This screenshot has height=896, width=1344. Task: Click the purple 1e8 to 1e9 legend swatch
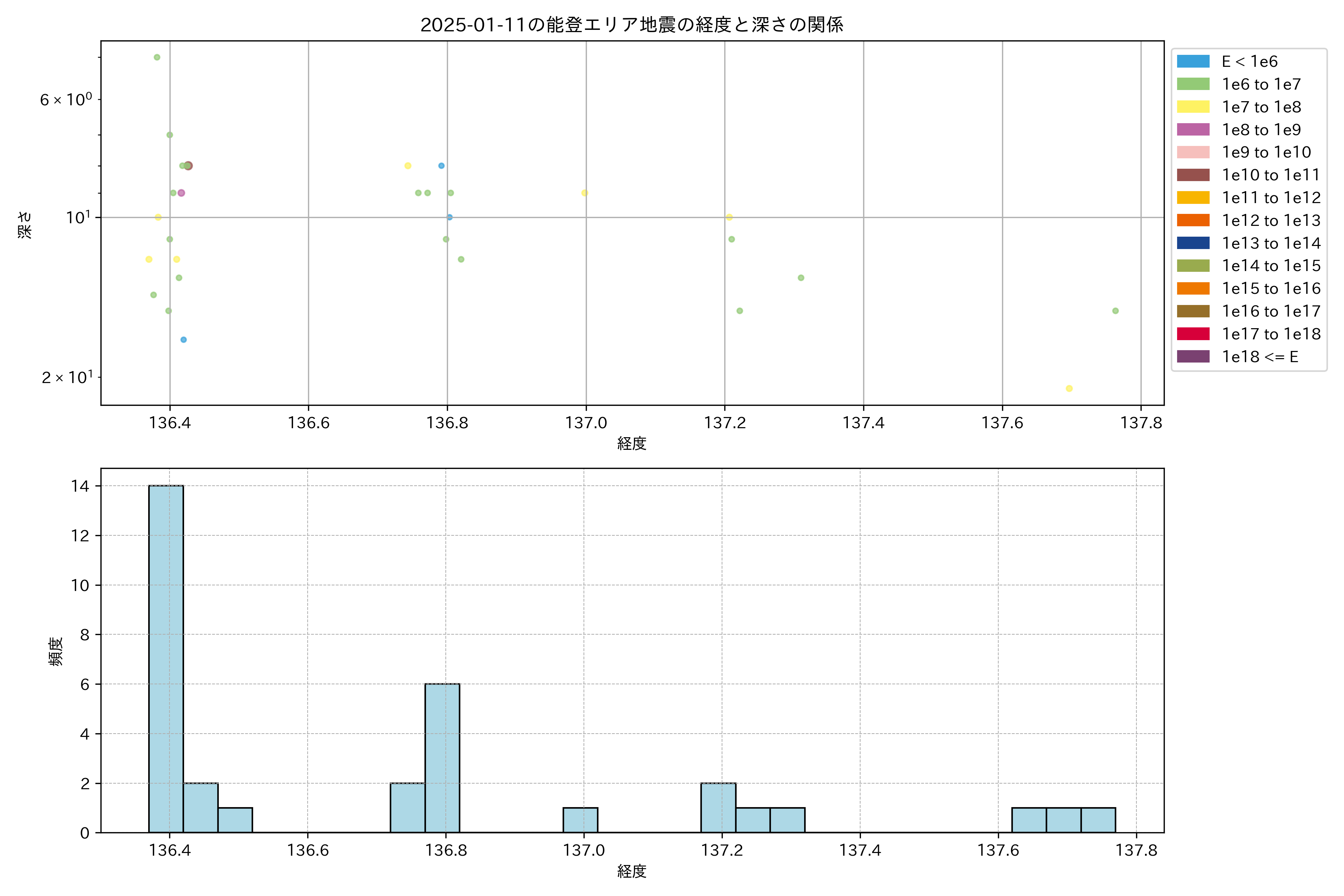(1193, 130)
